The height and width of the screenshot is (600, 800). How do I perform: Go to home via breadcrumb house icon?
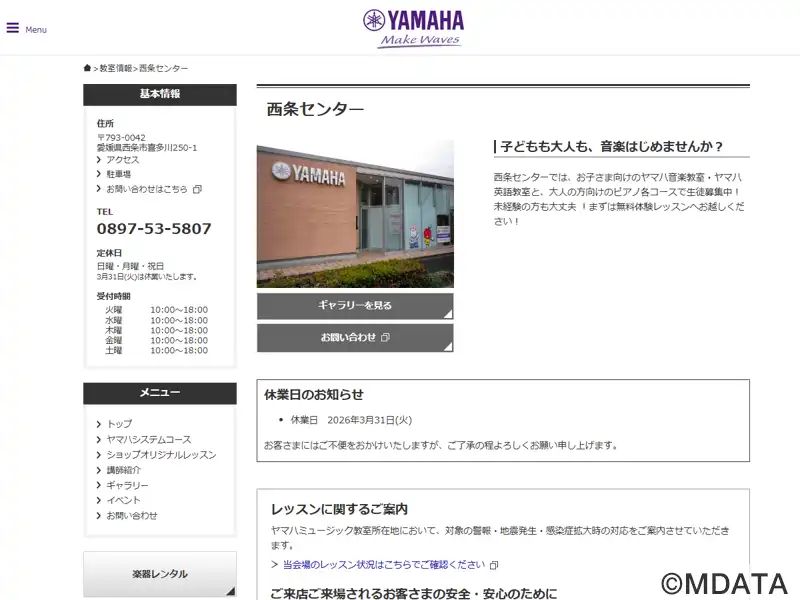coord(87,68)
